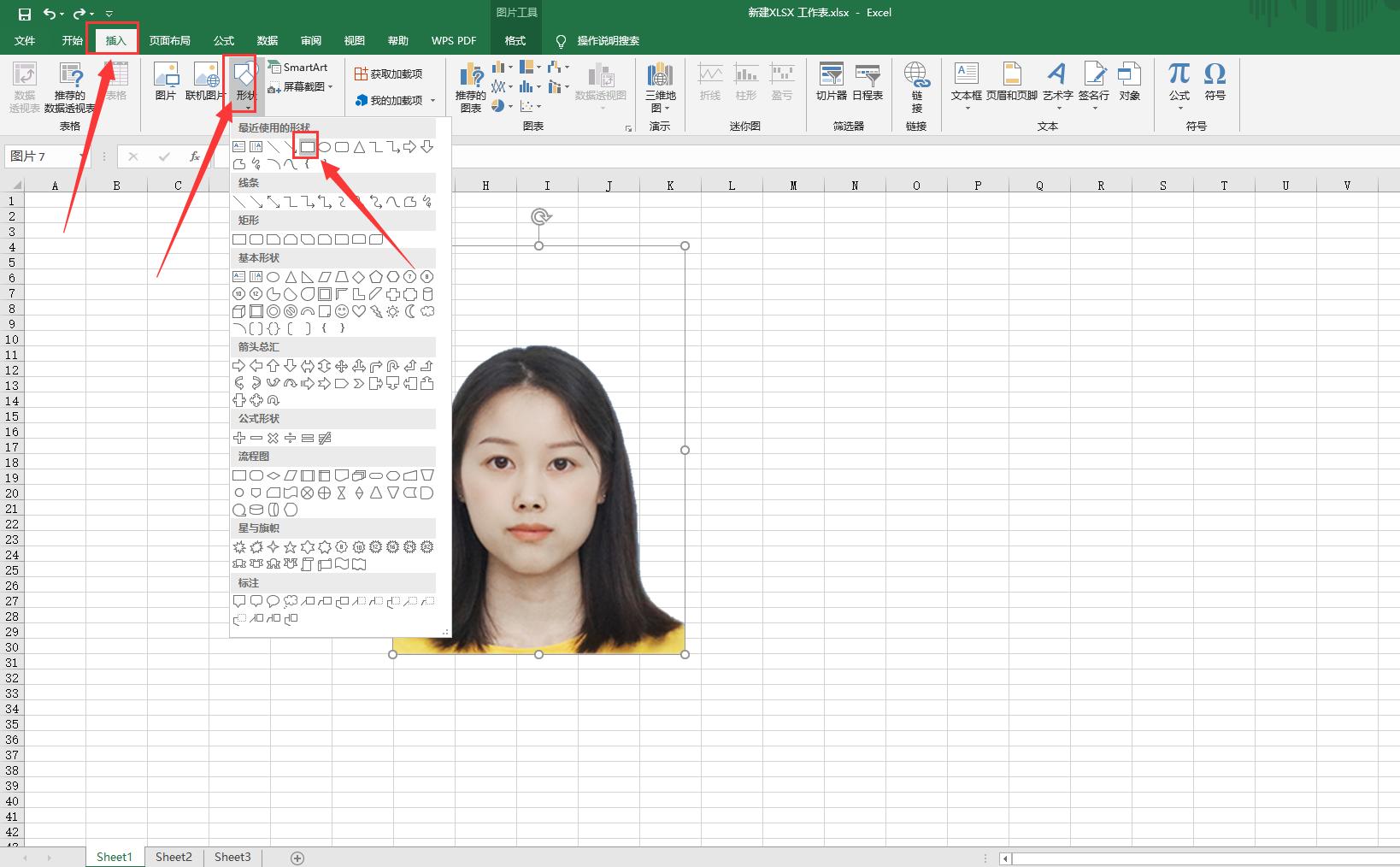Click the 操作说明搜索 search field
The image size is (1400, 867).
[x=608, y=41]
